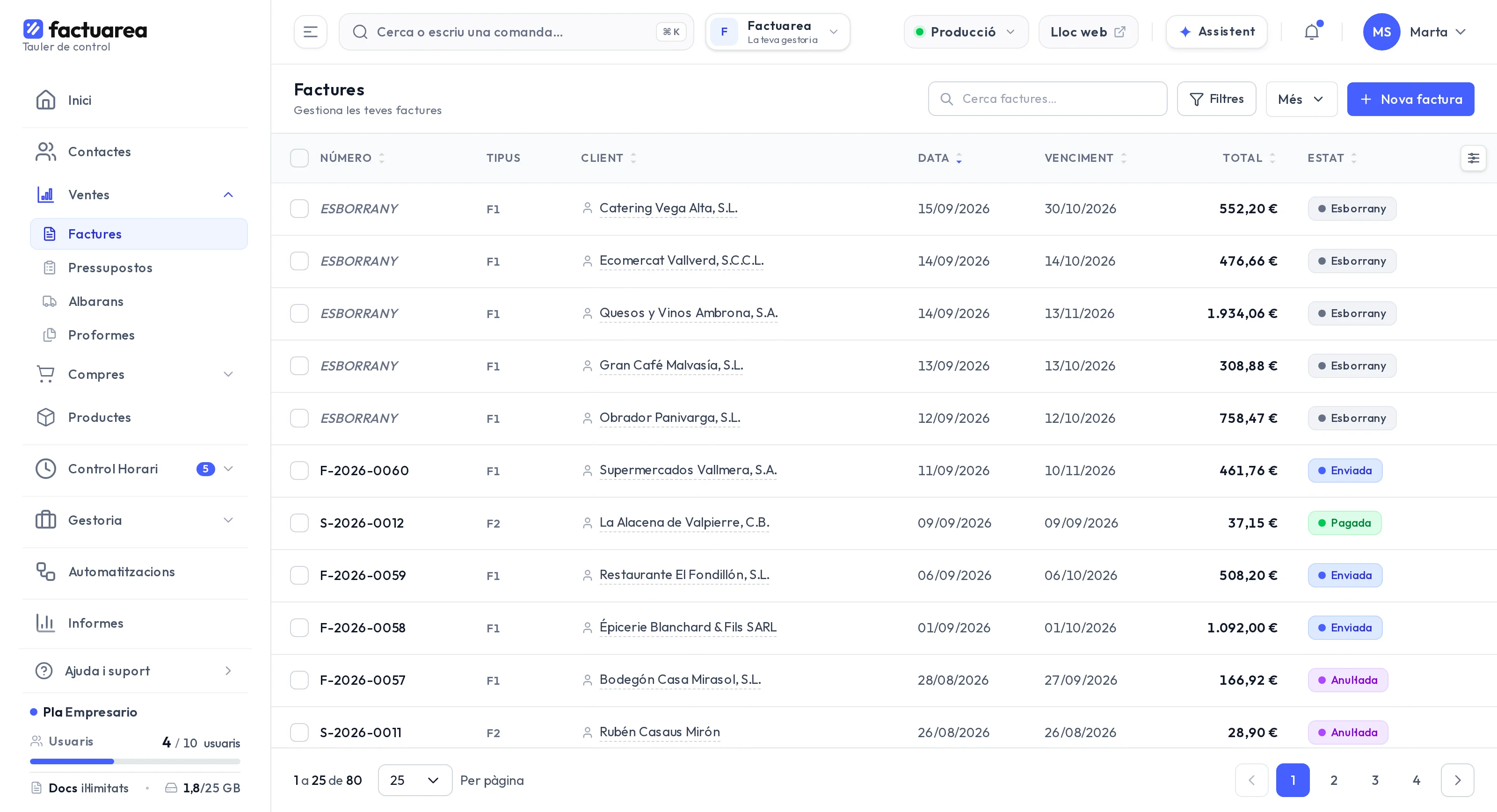Image resolution: width=1497 pixels, height=812 pixels.
Task: Check the F-2026-0060 invoice row
Action: 299,471
